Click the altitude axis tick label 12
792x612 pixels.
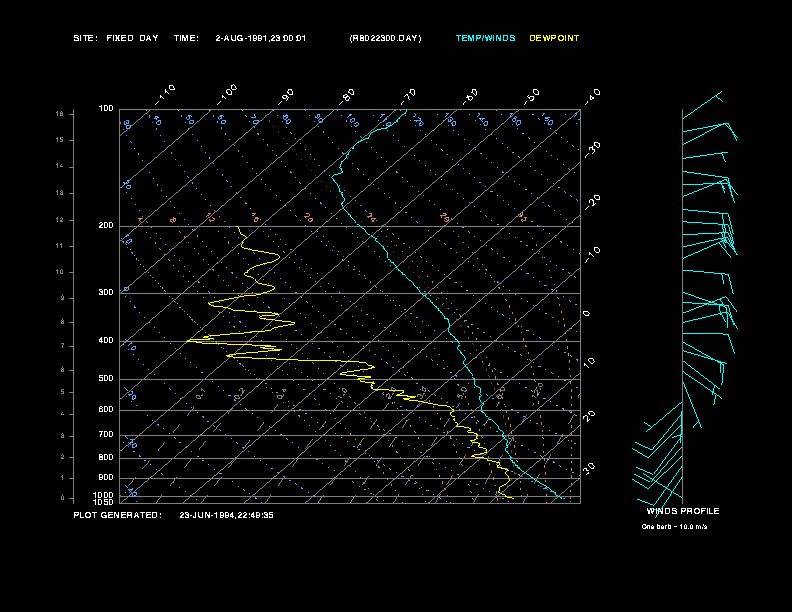coord(60,220)
